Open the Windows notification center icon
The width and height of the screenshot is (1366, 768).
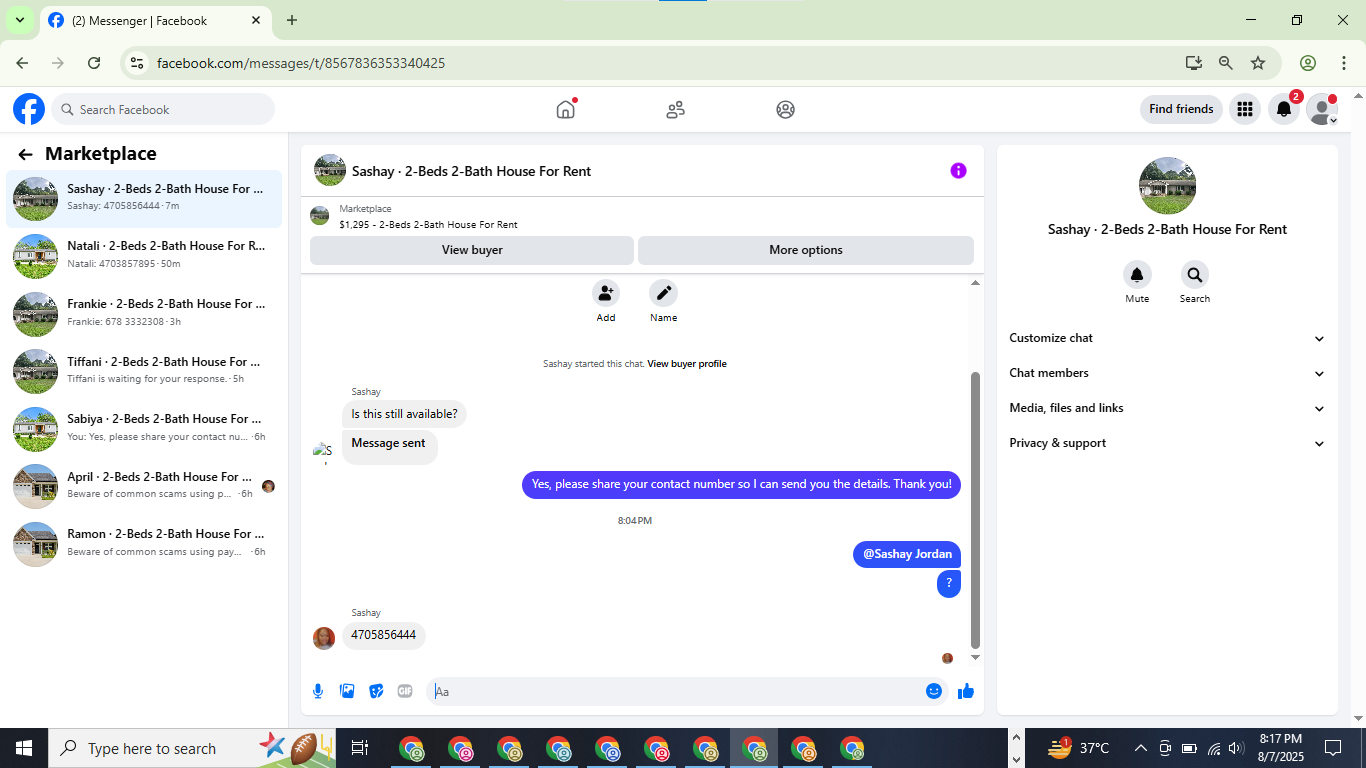1333,748
